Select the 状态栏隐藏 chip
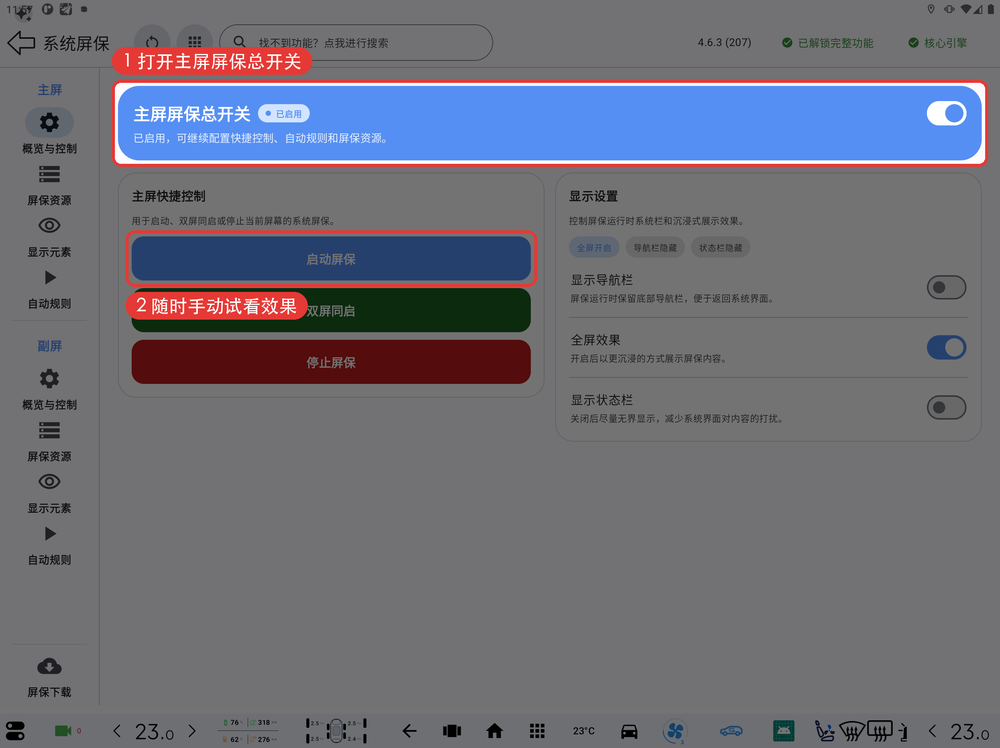Image resolution: width=1000 pixels, height=748 pixels. pyautogui.click(x=720, y=247)
